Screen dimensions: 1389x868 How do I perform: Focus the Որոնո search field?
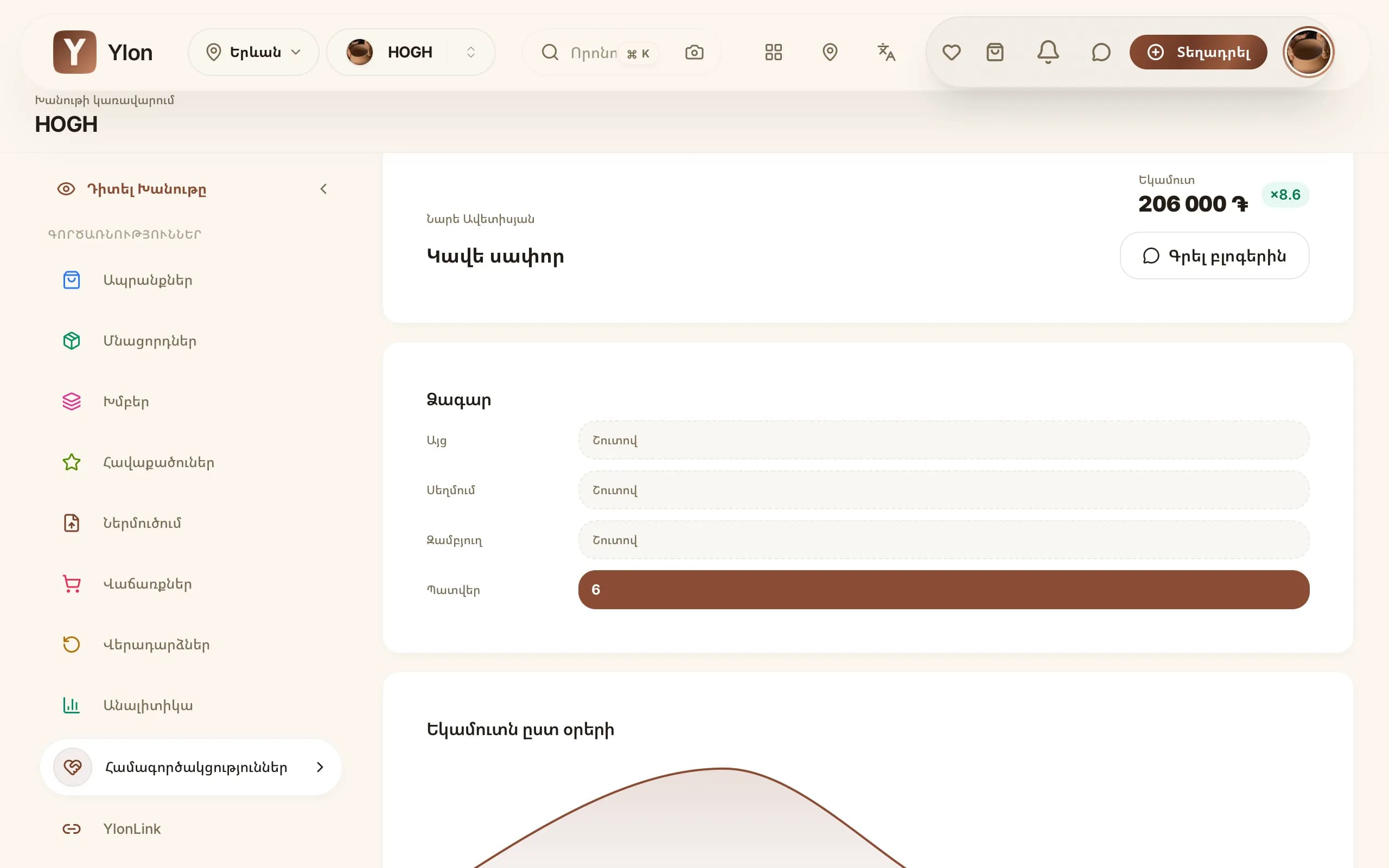[x=594, y=53]
